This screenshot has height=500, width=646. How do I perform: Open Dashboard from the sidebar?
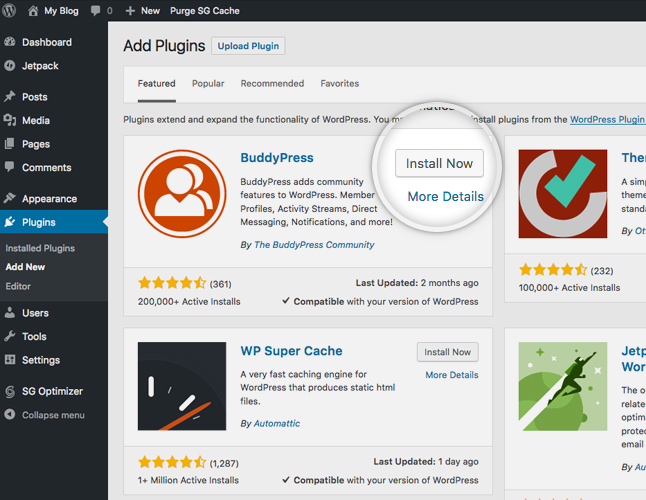click(46, 42)
